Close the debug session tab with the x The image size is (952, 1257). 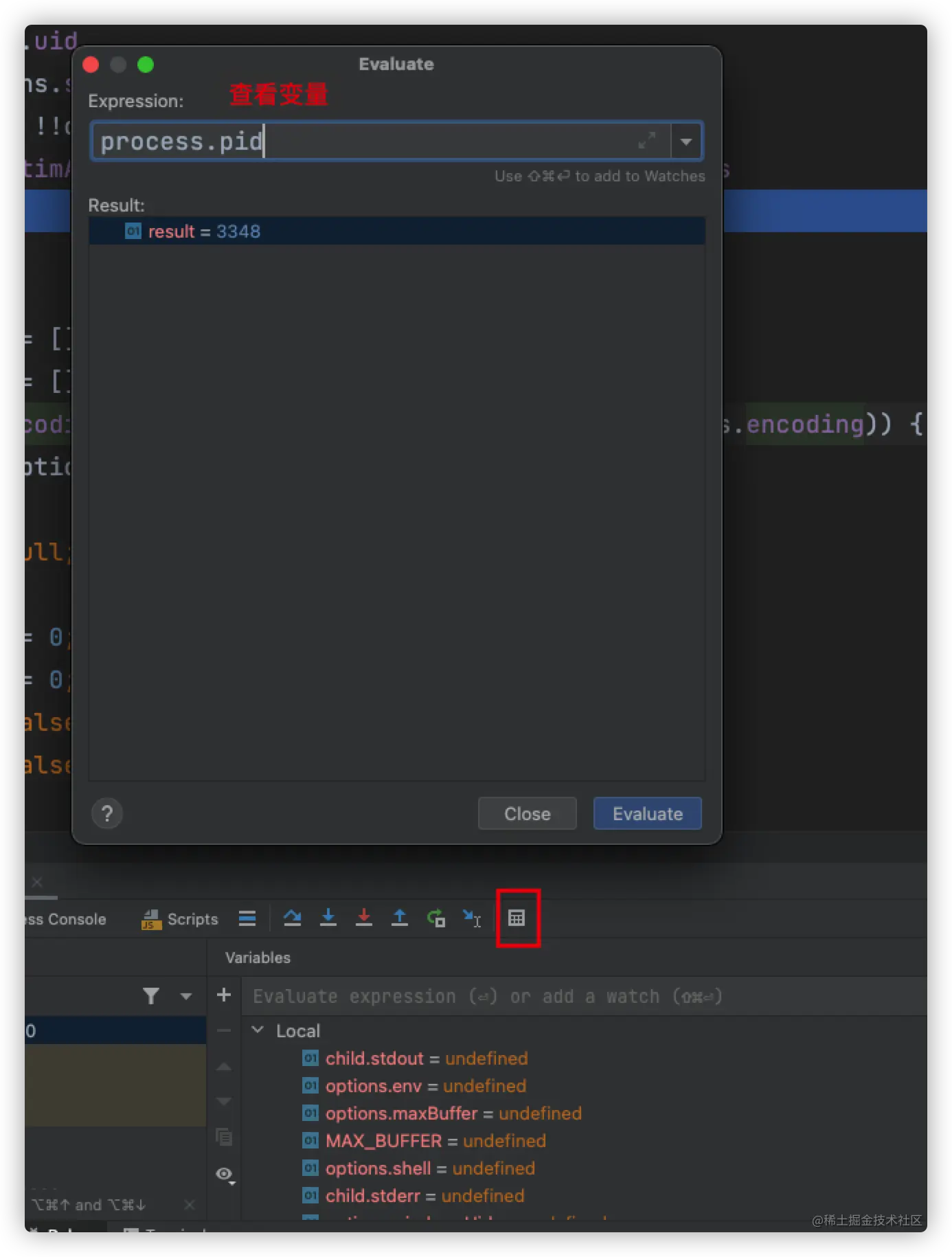37,881
